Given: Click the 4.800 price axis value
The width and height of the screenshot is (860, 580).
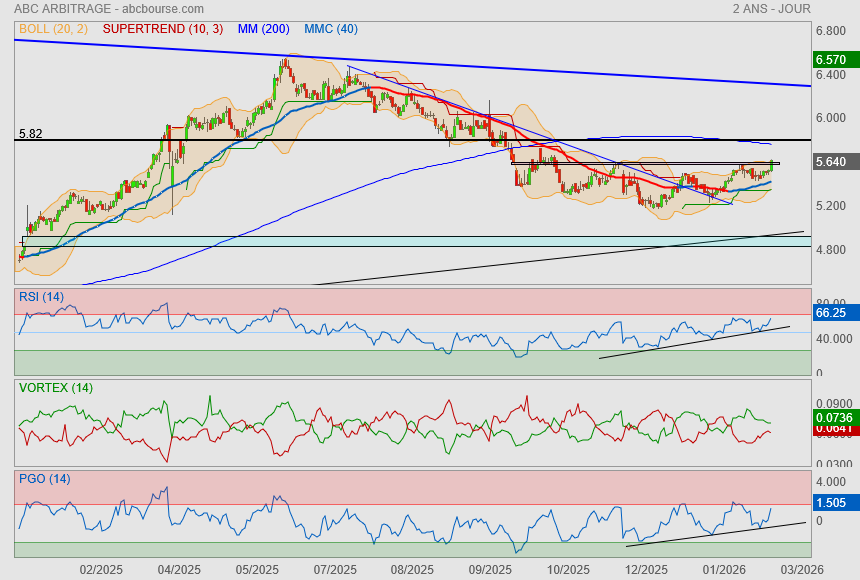Looking at the screenshot, I should (832, 250).
